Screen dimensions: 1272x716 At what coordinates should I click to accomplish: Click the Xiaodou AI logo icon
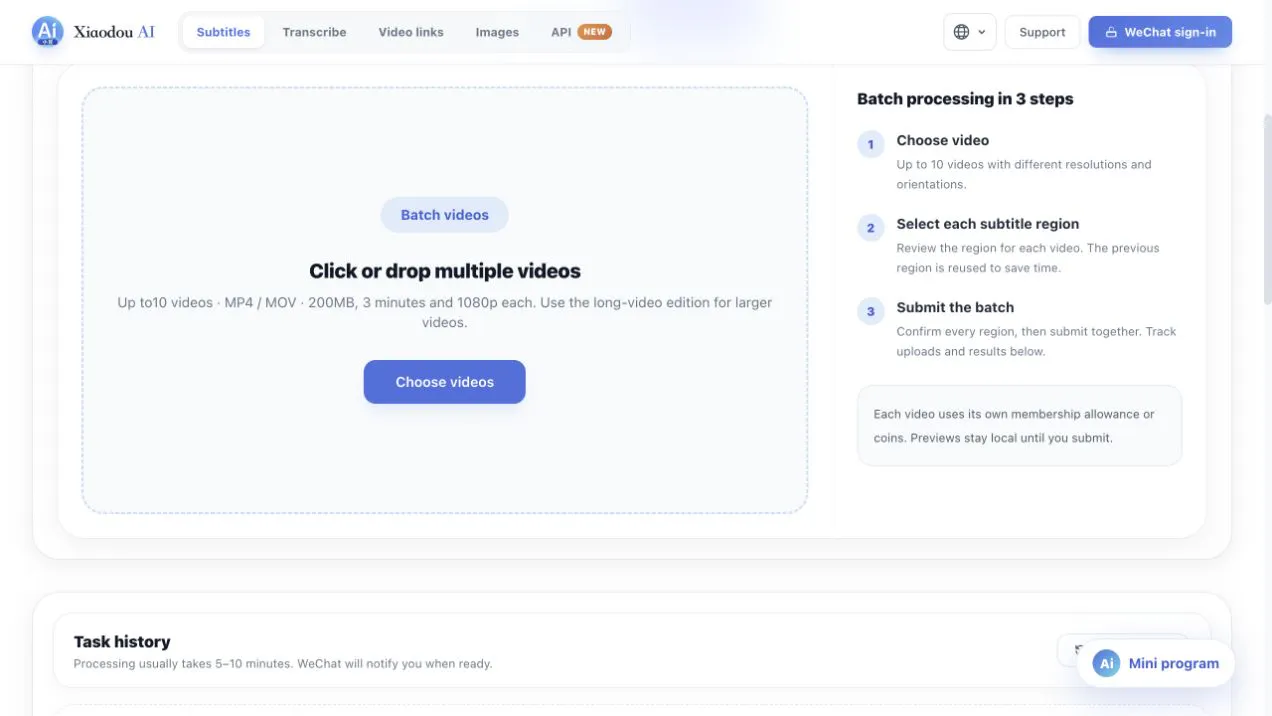(x=48, y=32)
